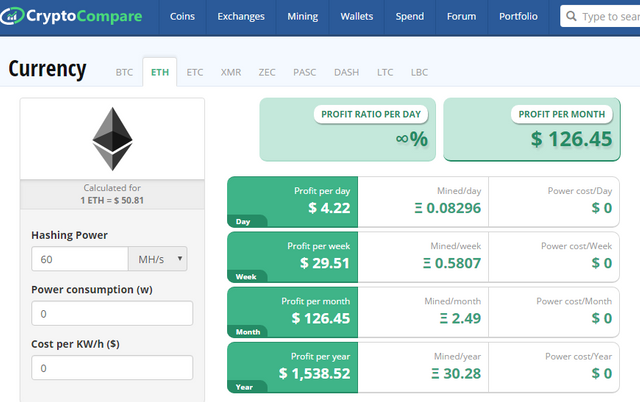Open the Coins menu
The height and width of the screenshot is (402, 640).
(182, 17)
